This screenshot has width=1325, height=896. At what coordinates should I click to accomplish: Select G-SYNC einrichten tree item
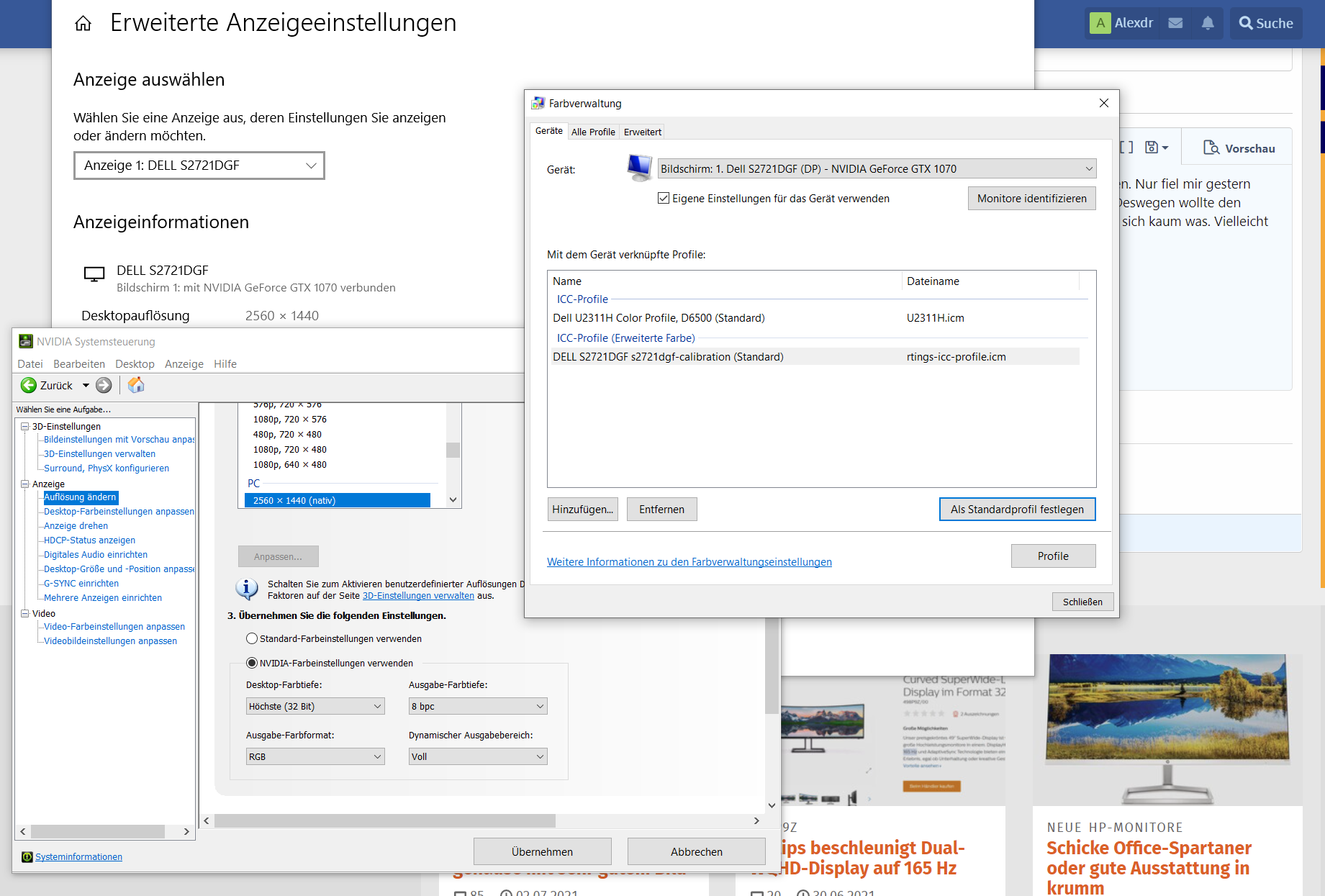coord(81,583)
